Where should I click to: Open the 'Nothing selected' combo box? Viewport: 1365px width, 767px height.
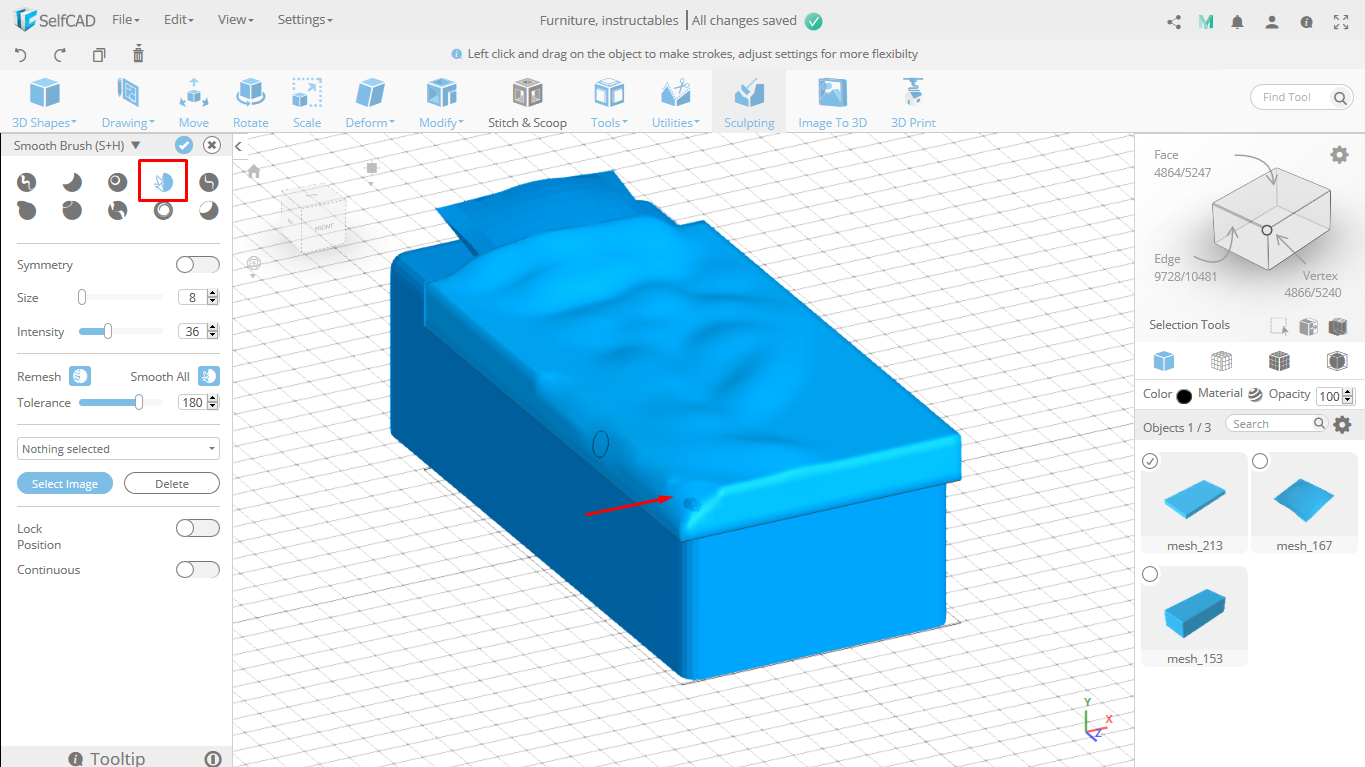tap(118, 449)
